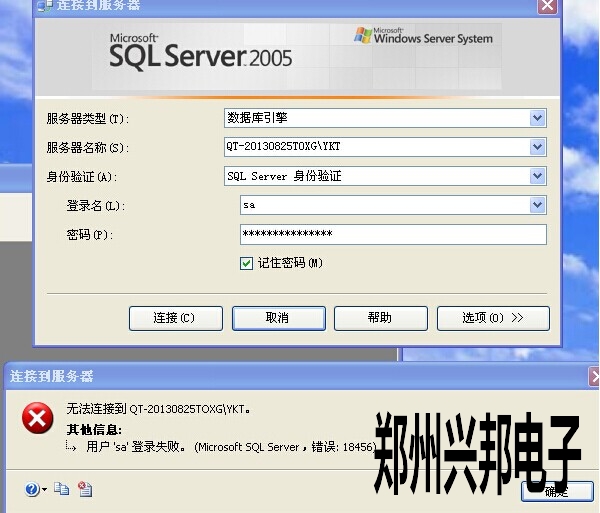Click the red error X icon

pos(38,419)
